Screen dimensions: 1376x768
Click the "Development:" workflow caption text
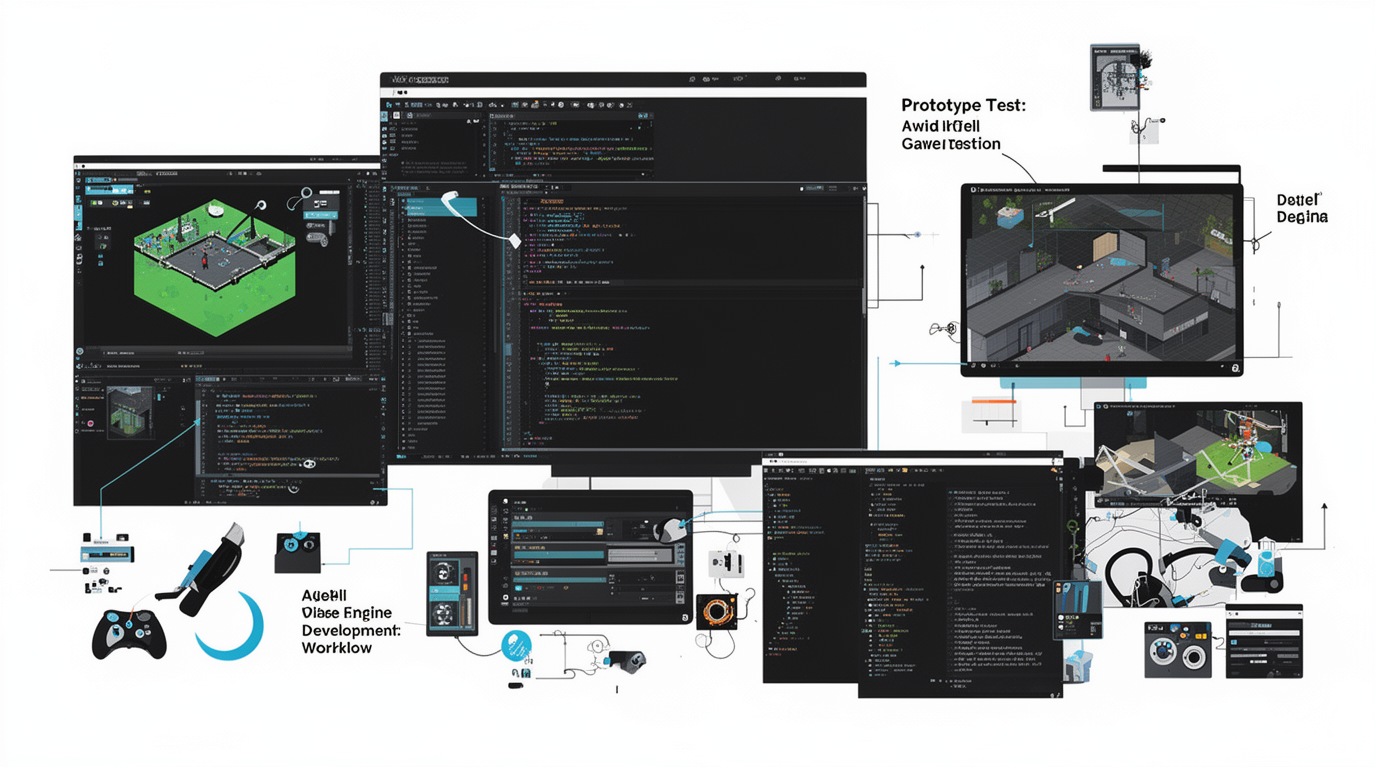[351, 630]
